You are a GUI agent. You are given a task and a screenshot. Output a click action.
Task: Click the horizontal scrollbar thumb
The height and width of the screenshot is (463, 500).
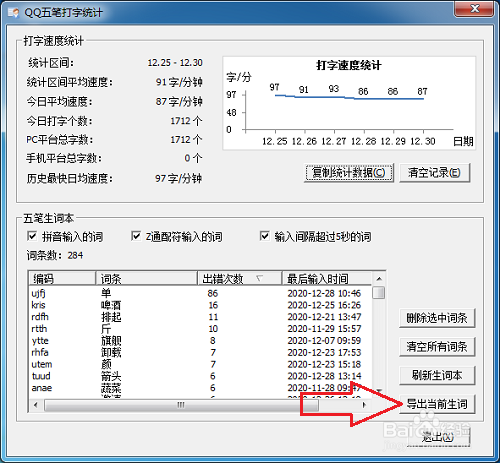[181, 405]
